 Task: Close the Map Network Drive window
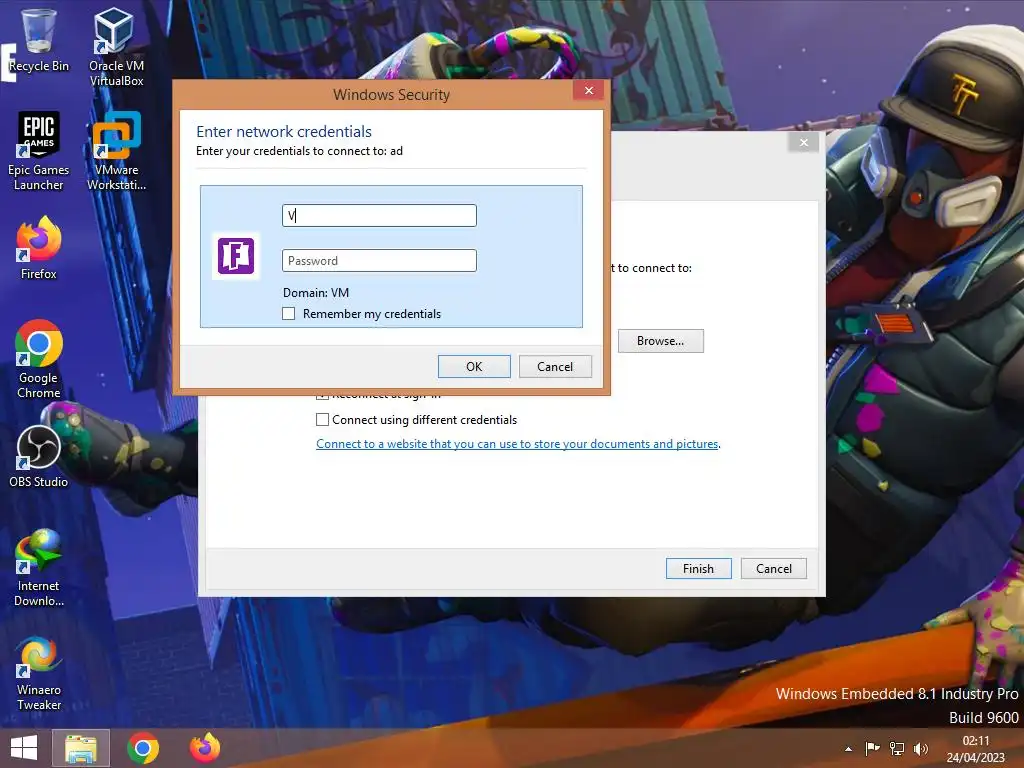(803, 142)
